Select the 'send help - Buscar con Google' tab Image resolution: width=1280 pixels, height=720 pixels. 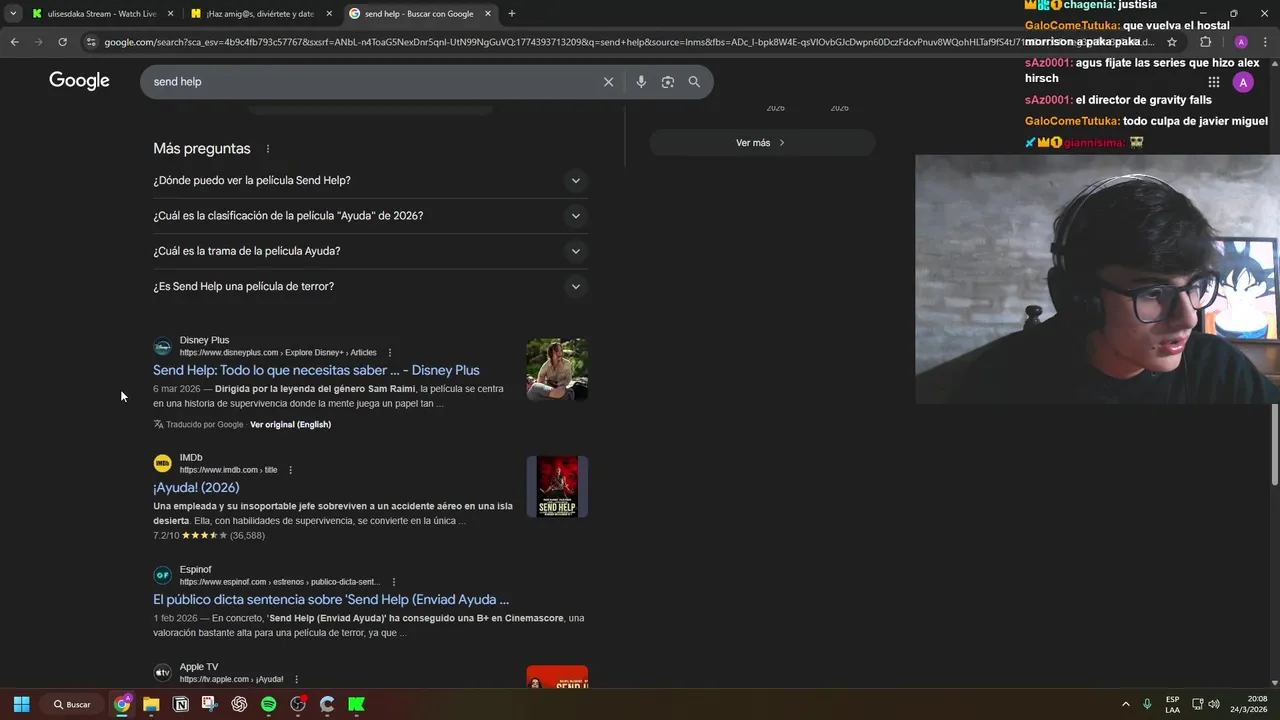point(420,14)
